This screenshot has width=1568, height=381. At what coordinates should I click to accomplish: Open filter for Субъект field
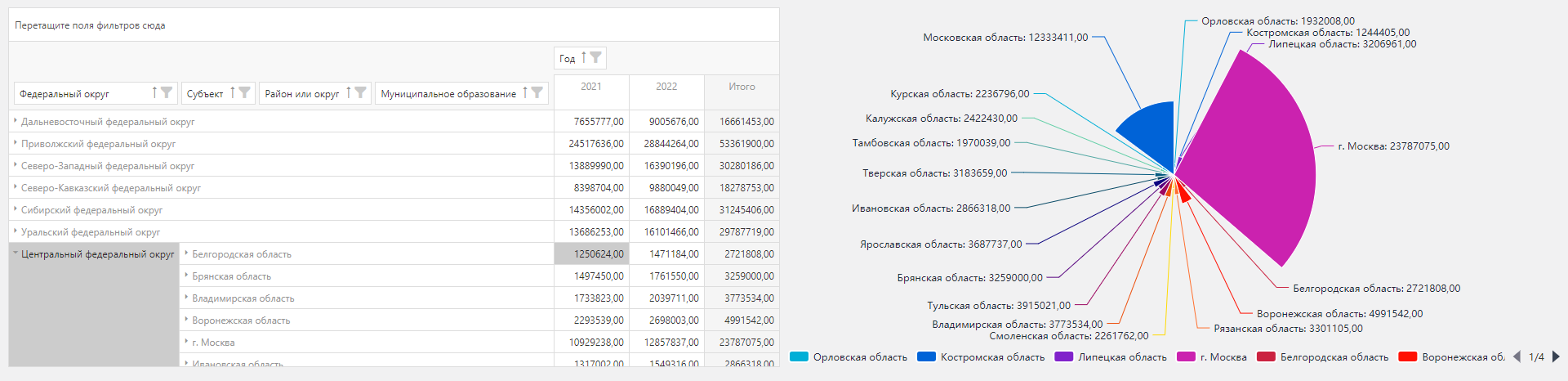coord(244,93)
